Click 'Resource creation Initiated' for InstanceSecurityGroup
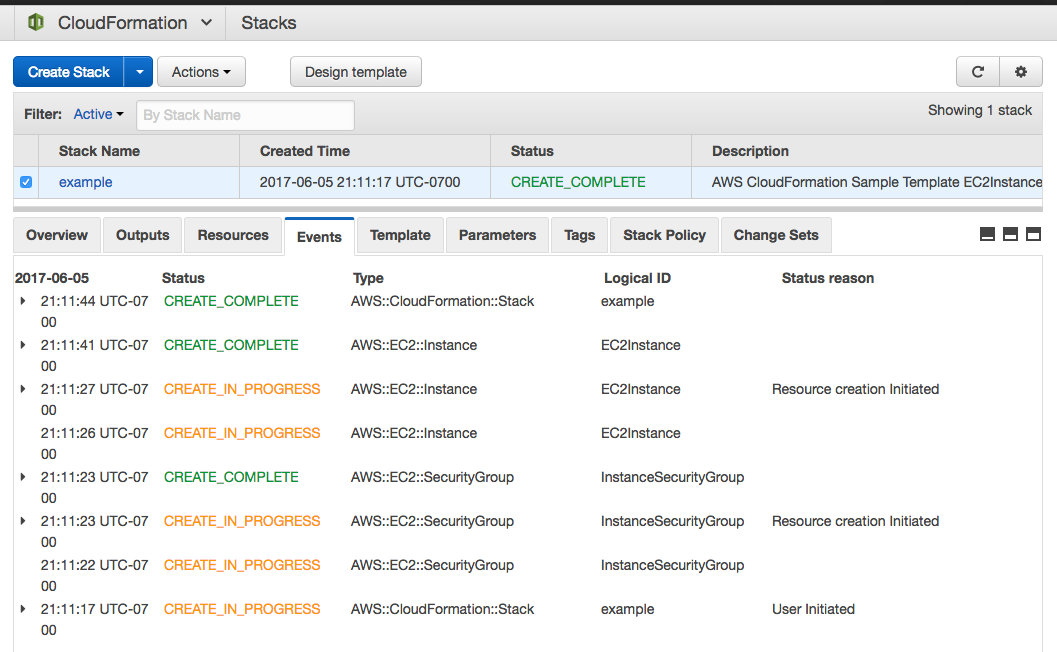 tap(855, 521)
